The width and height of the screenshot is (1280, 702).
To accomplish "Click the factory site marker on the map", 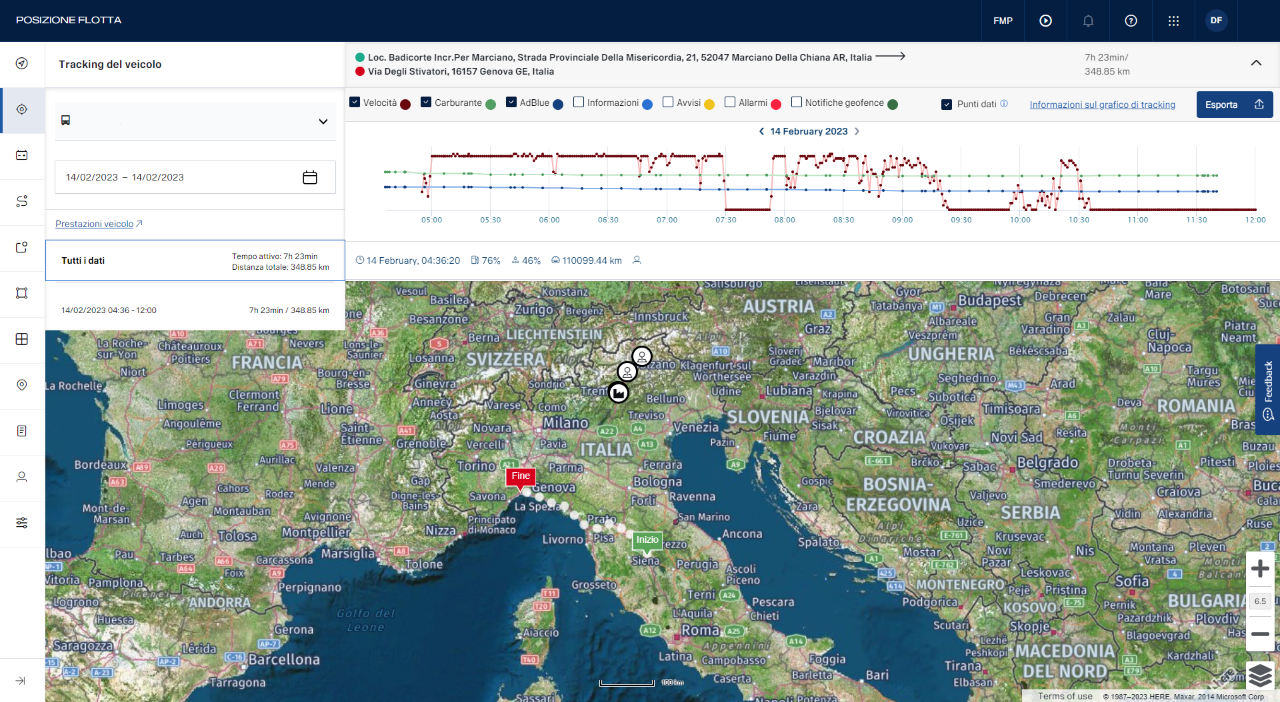I will [618, 392].
